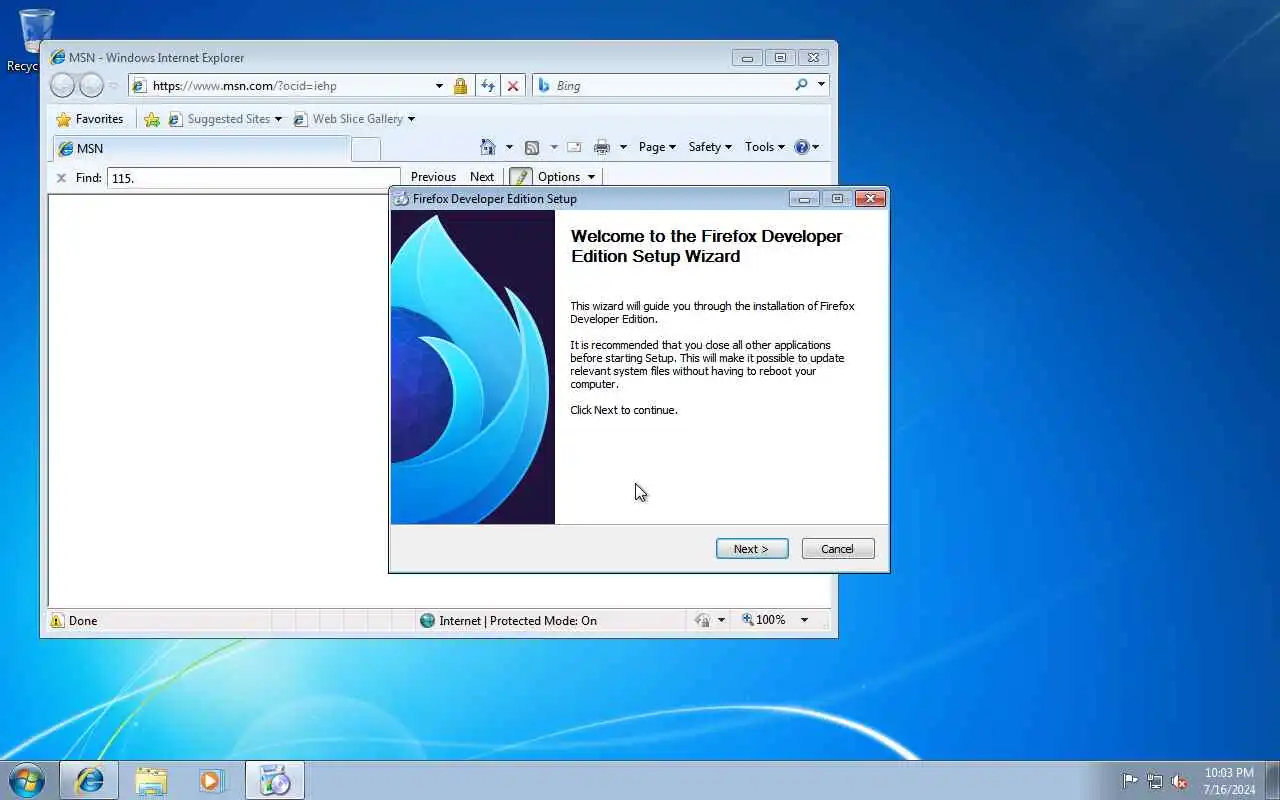Screen dimensions: 1280x800
Task: Open the recent pages dropdown arrow
Action: pos(113,86)
